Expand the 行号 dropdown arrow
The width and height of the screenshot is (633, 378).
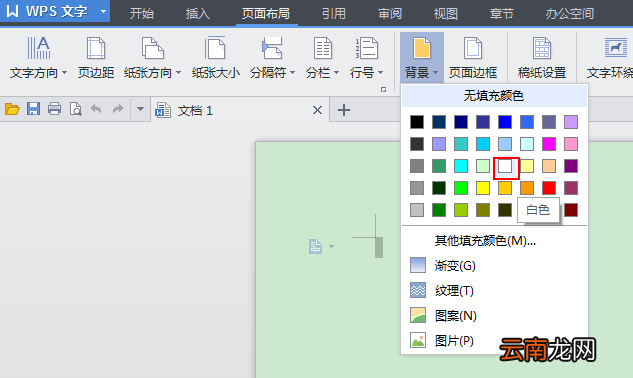click(x=380, y=73)
